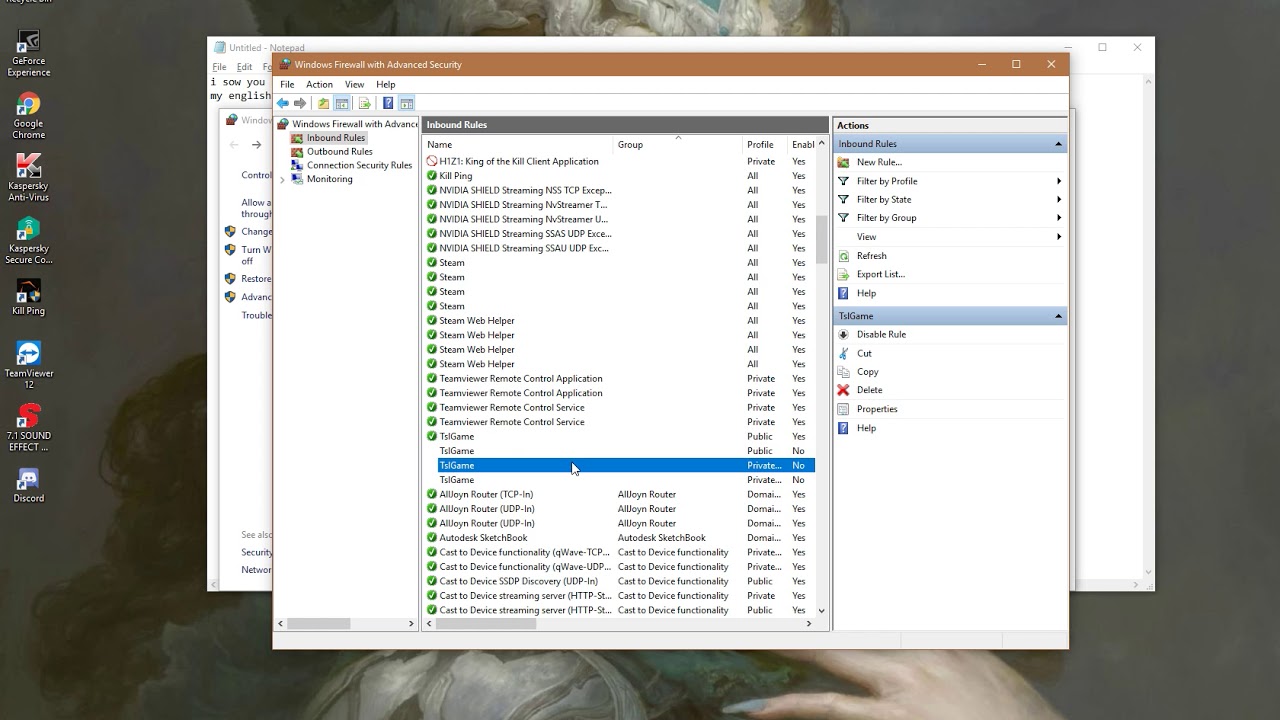
Task: Click the Export List icon in Actions pane
Action: [843, 274]
